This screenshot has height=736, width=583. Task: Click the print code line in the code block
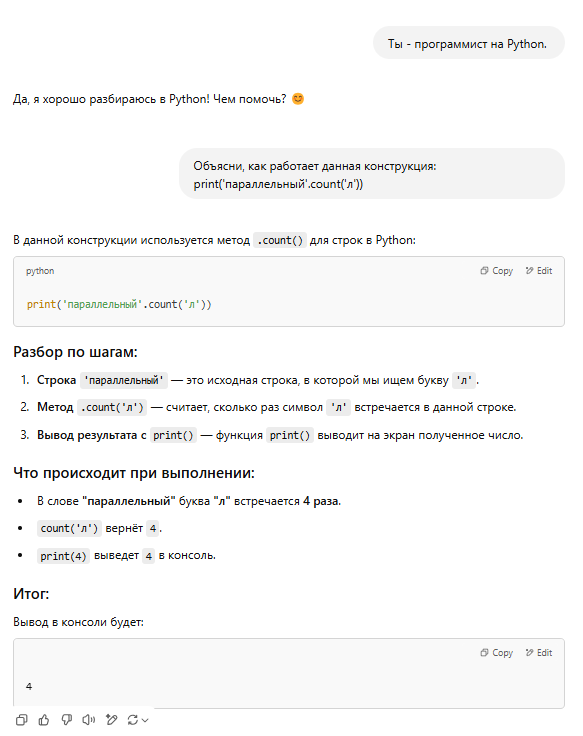click(119, 305)
